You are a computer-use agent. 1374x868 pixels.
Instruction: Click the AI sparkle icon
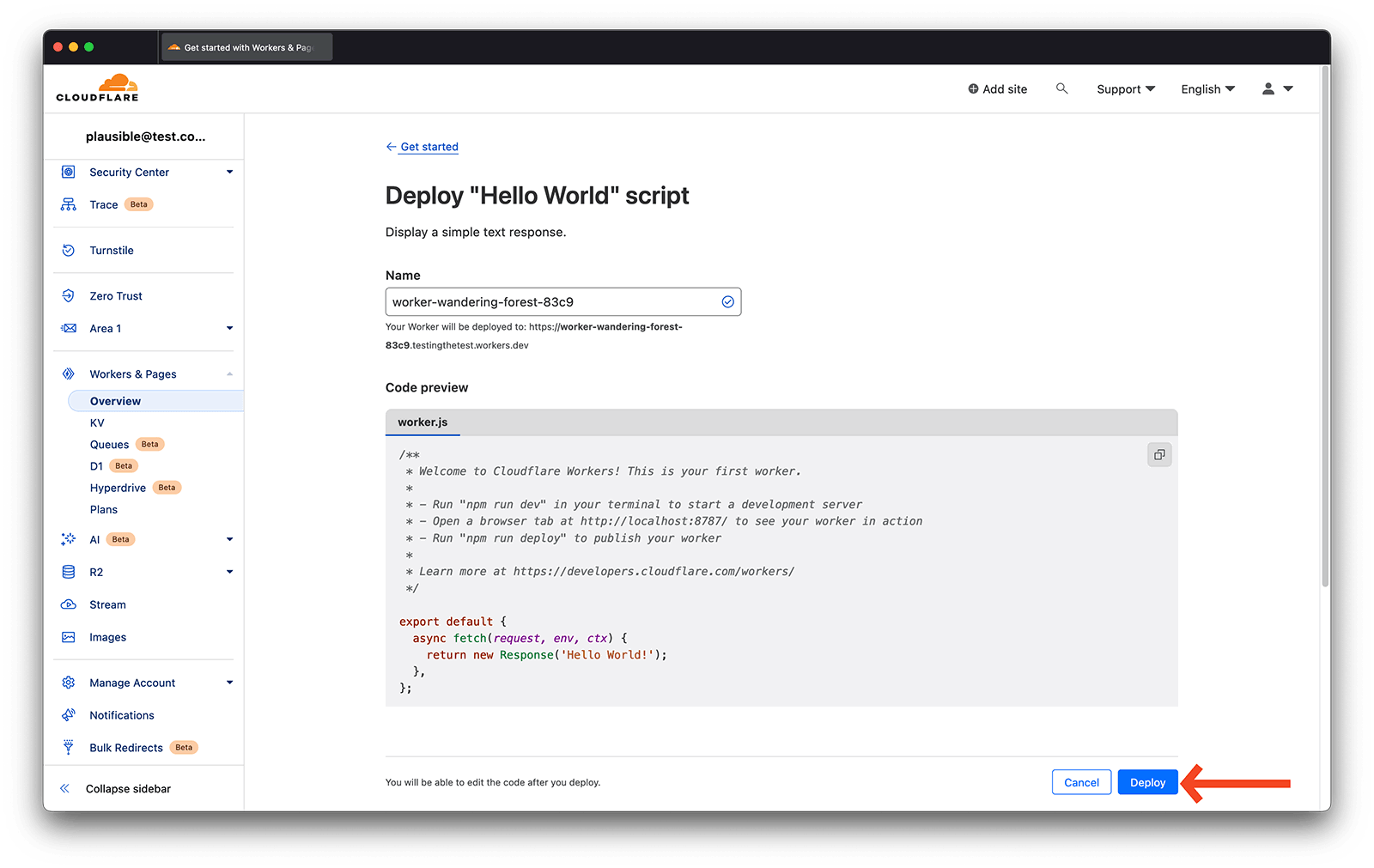tap(69, 539)
